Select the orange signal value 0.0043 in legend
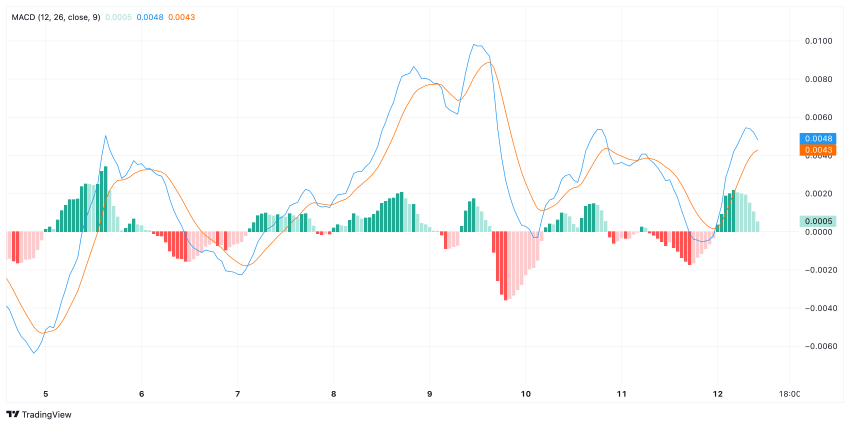The width and height of the screenshot is (850, 426). [x=182, y=17]
